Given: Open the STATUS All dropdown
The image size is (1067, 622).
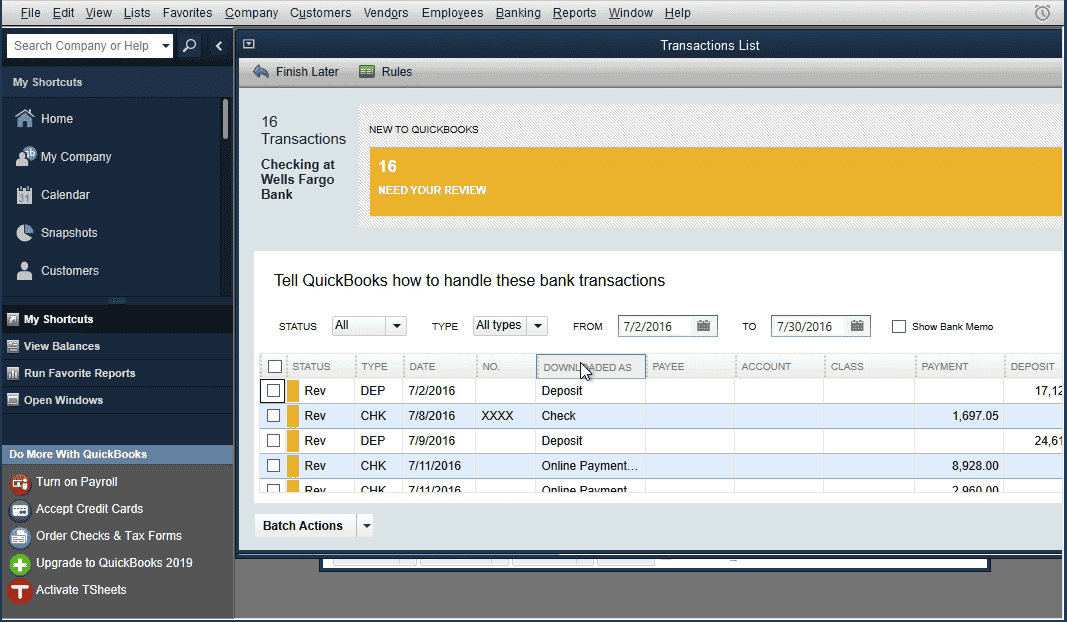Looking at the screenshot, I should point(370,326).
